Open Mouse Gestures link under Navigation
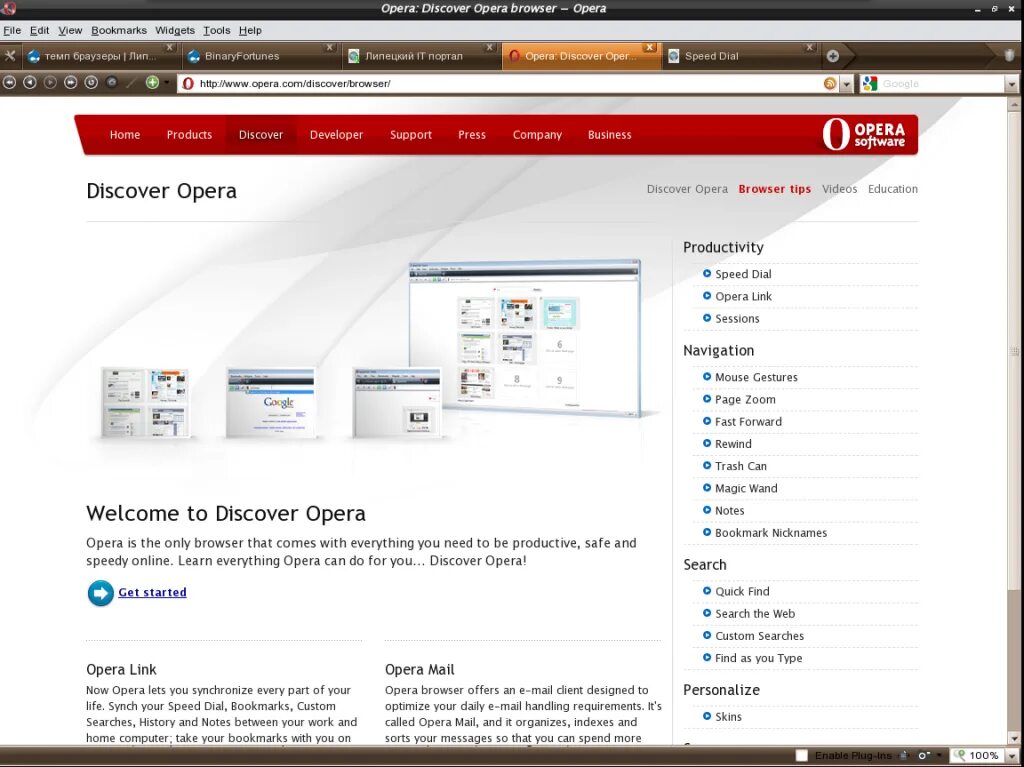The height and width of the screenshot is (767, 1024). (756, 377)
